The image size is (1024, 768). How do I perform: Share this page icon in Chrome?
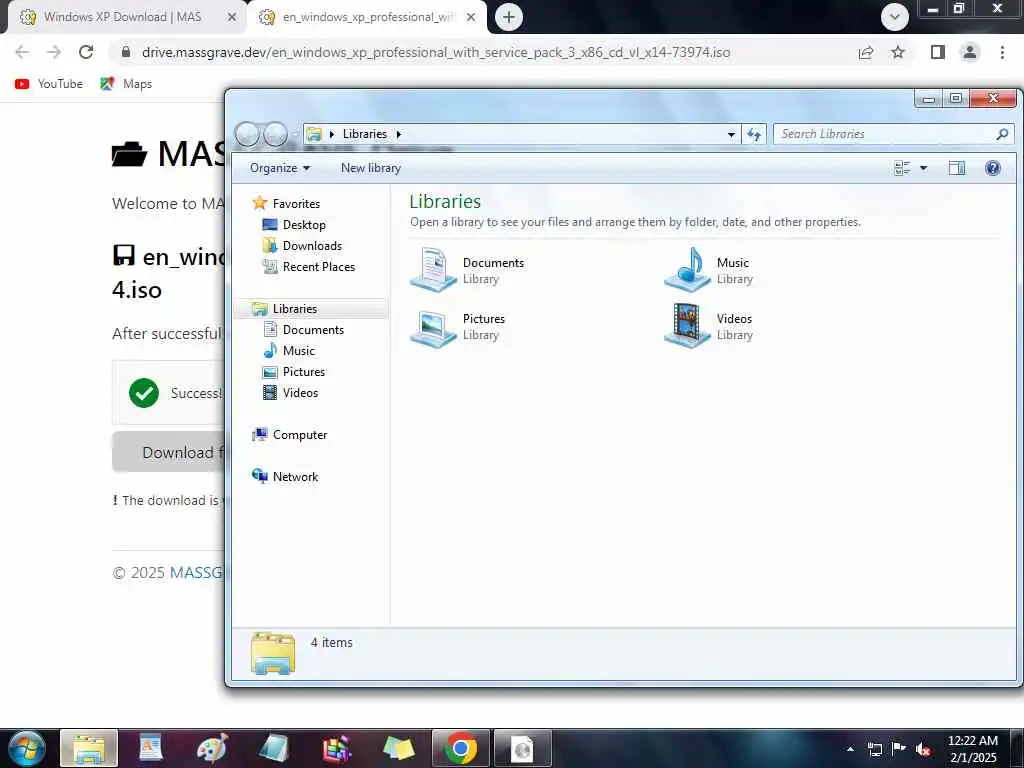point(865,52)
